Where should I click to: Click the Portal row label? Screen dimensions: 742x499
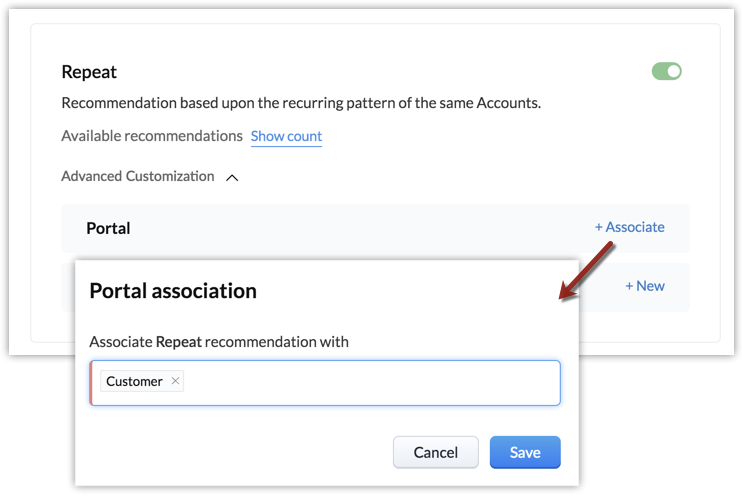point(108,228)
